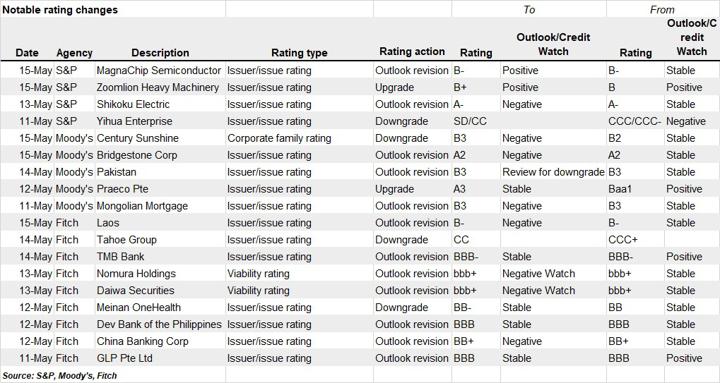Click the Praeco Pte description cell

tap(160, 189)
